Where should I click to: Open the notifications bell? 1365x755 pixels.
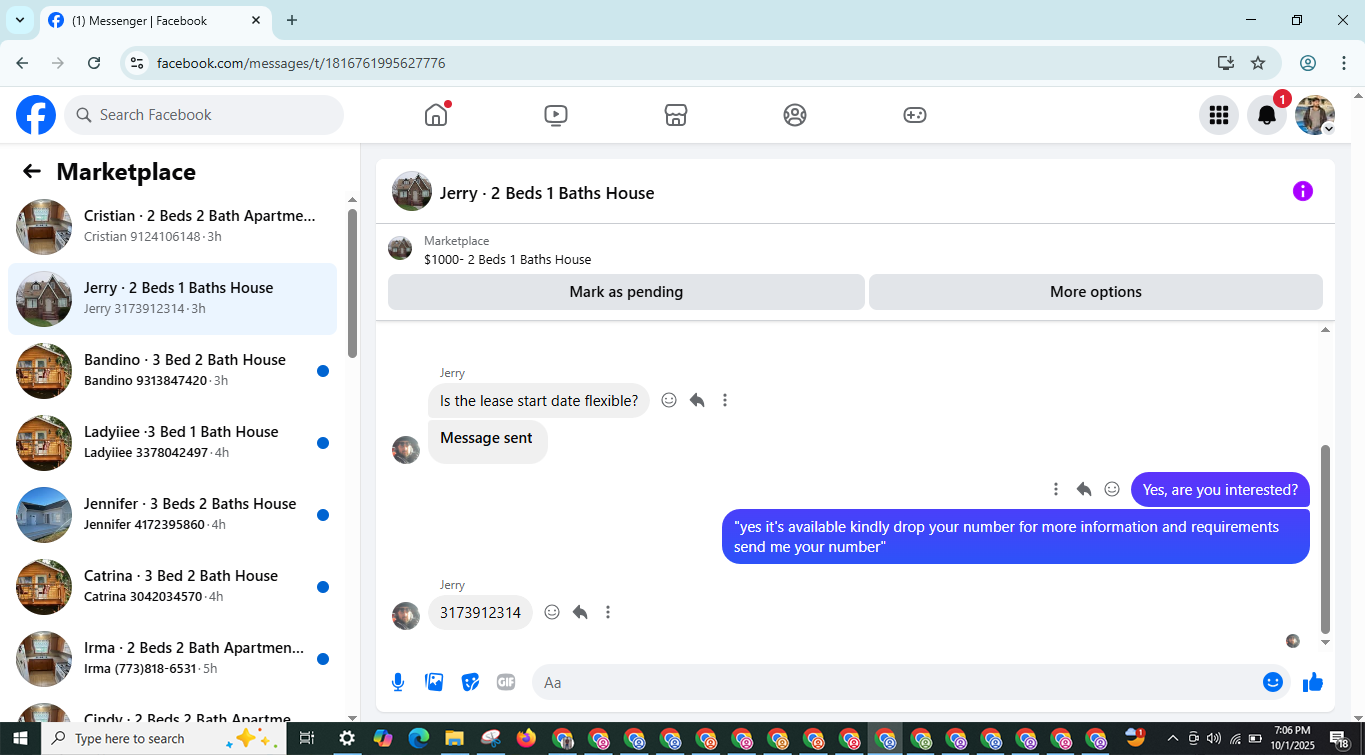pyautogui.click(x=1267, y=115)
